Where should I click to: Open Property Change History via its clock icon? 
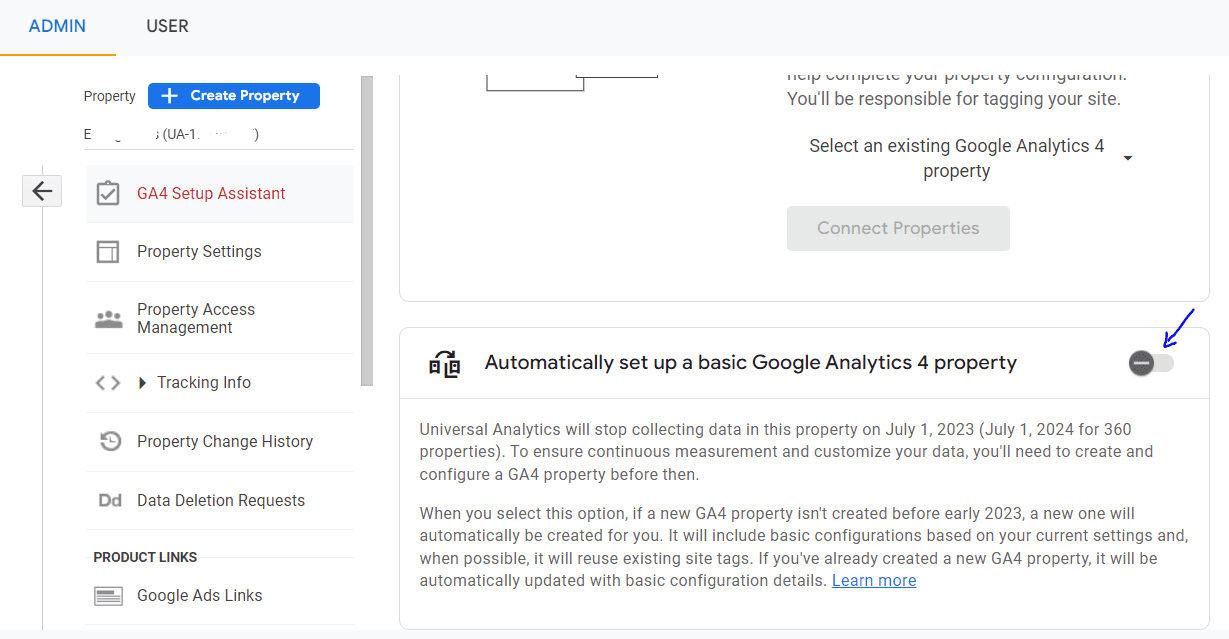(109, 441)
